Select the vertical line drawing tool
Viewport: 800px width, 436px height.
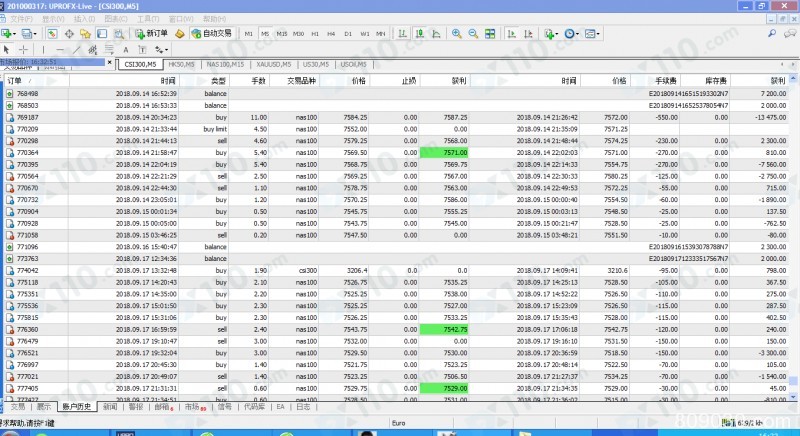(43, 49)
